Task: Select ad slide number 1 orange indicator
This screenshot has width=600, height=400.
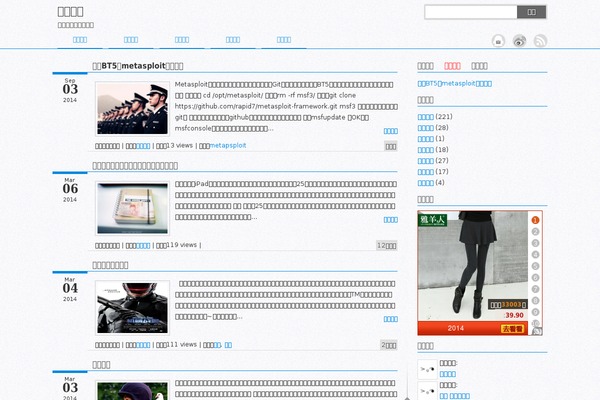Action: pos(535,220)
